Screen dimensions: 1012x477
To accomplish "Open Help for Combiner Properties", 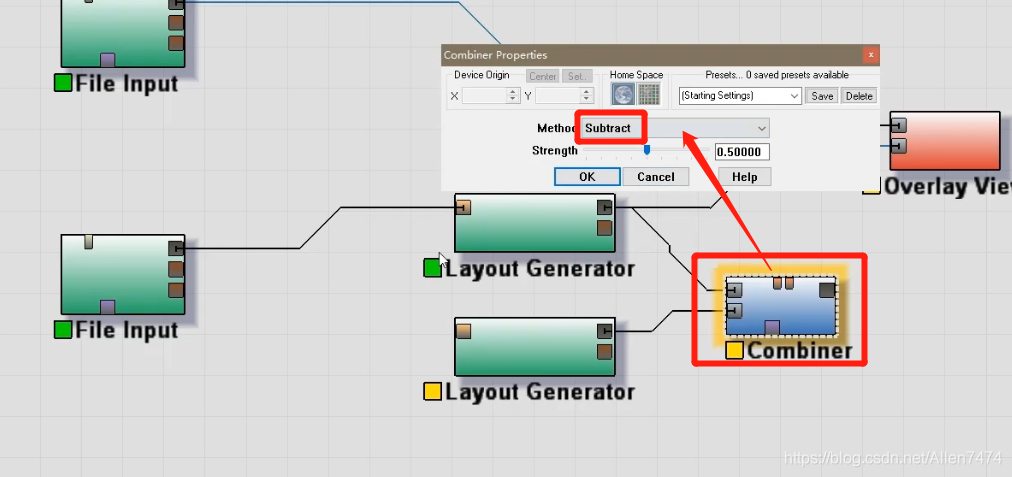I will (x=744, y=177).
